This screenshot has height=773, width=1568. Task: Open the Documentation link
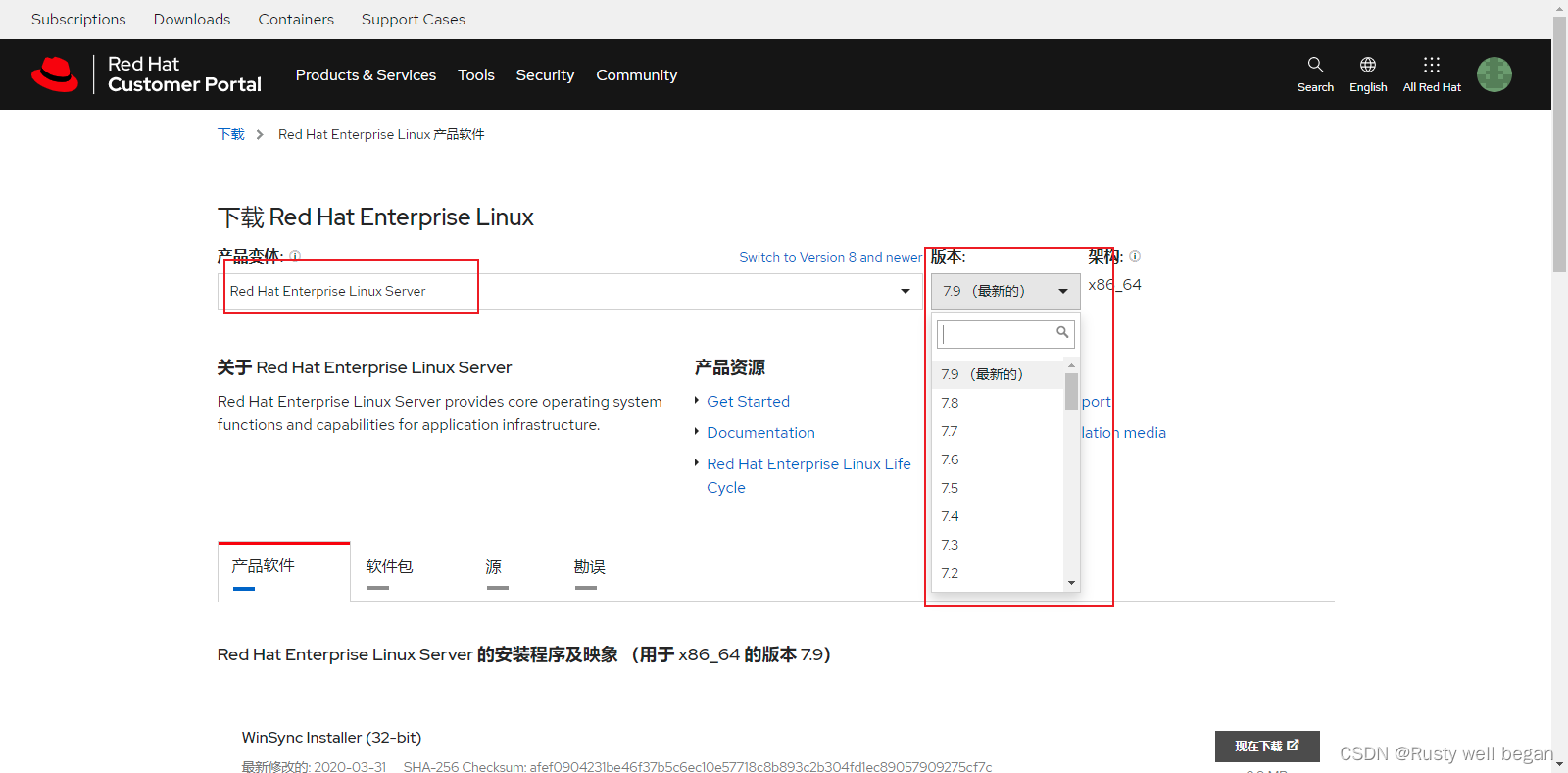click(760, 433)
